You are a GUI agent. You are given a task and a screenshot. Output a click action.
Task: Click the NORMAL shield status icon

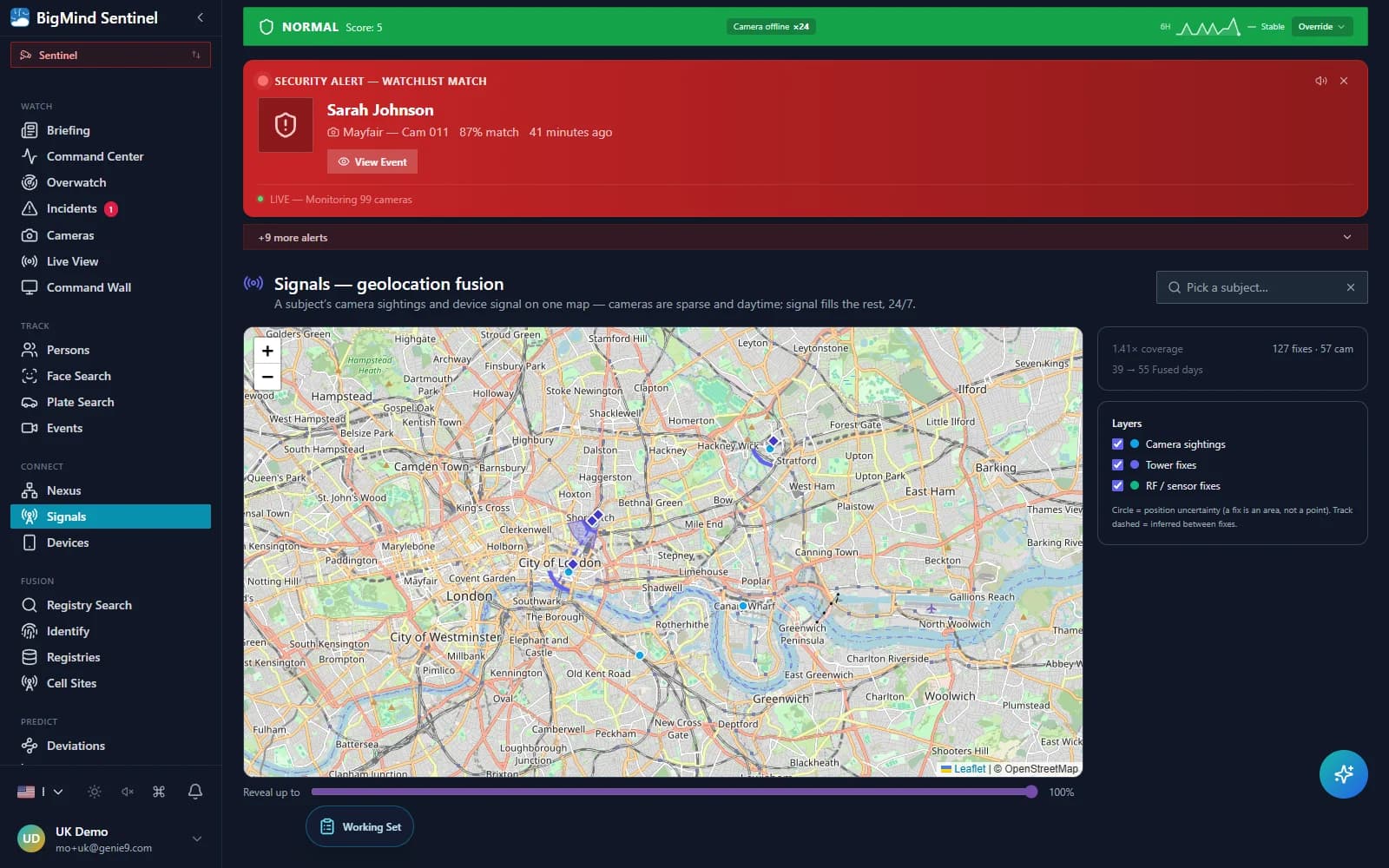(267, 27)
